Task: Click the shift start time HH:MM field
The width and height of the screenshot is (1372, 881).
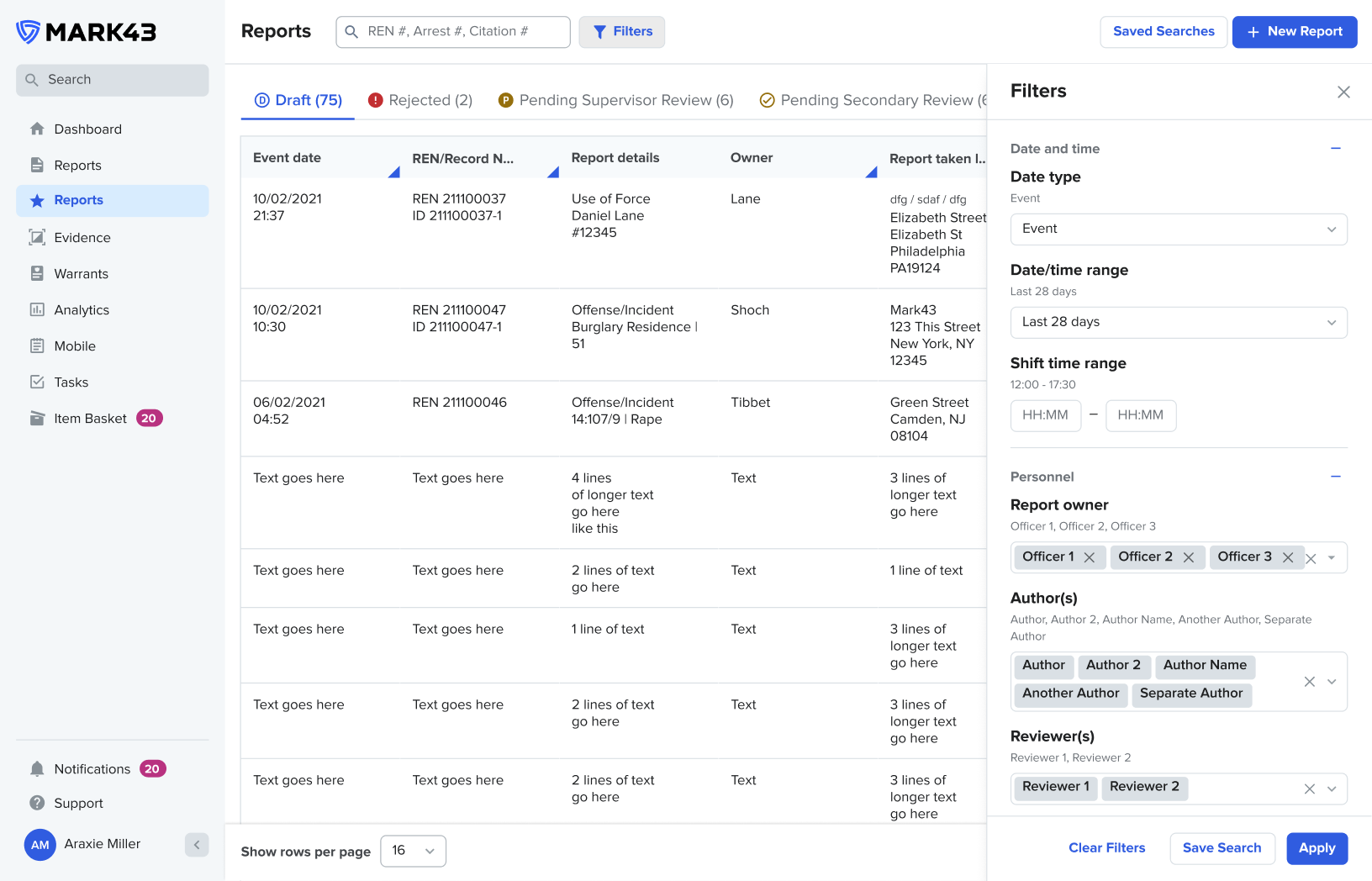Action: pos(1046,415)
